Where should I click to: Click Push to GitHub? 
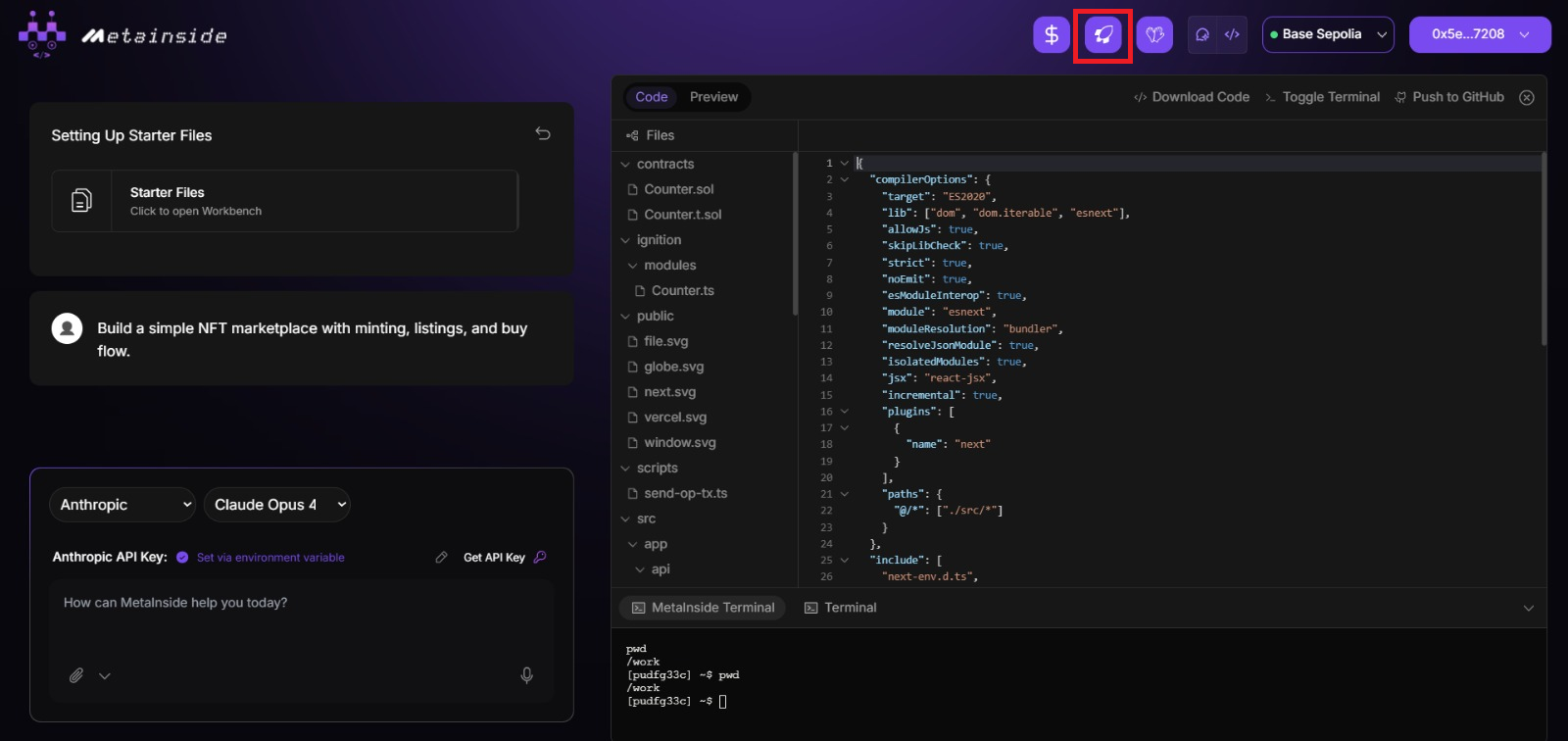(1449, 97)
